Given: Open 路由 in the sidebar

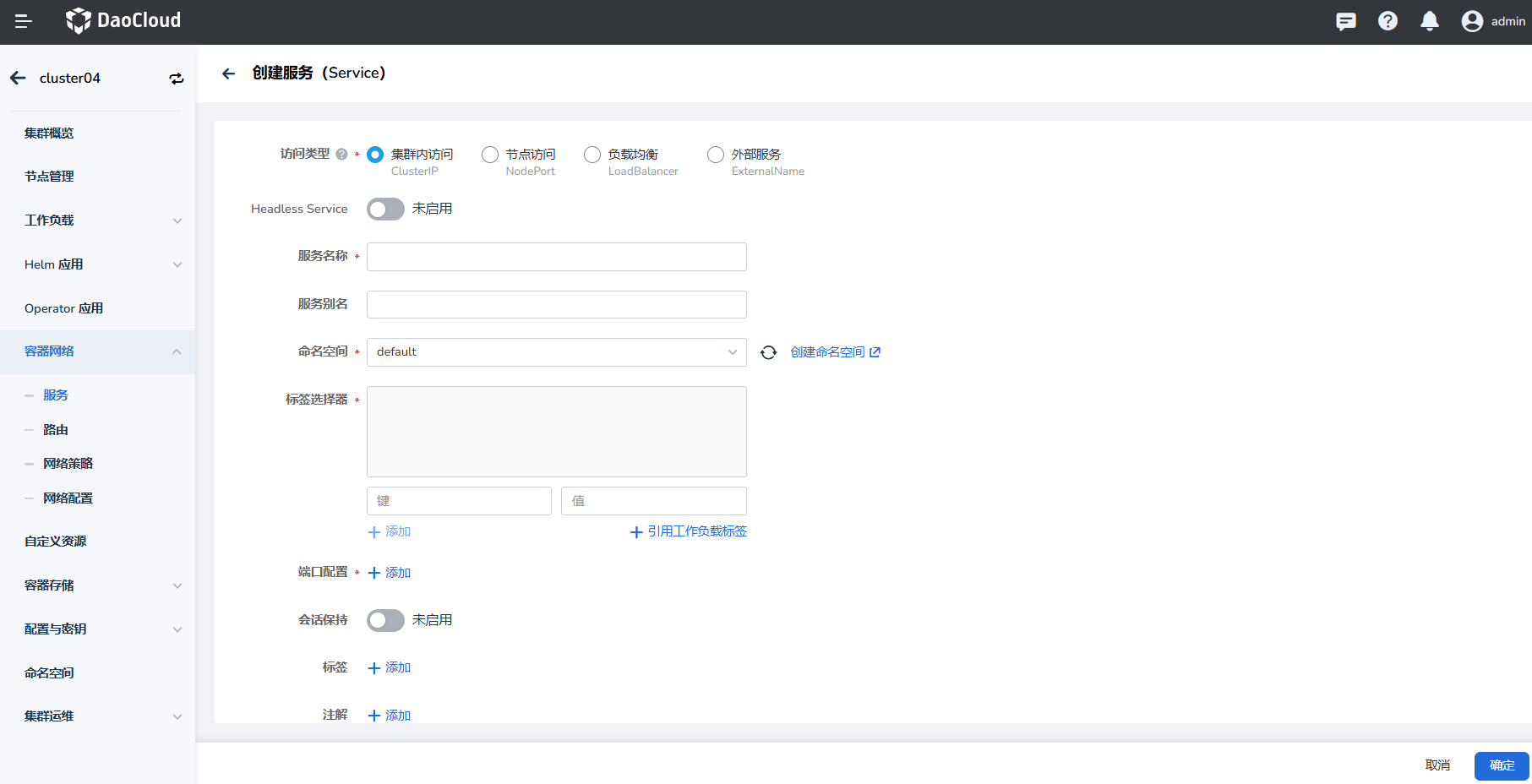Looking at the screenshot, I should pos(56,430).
